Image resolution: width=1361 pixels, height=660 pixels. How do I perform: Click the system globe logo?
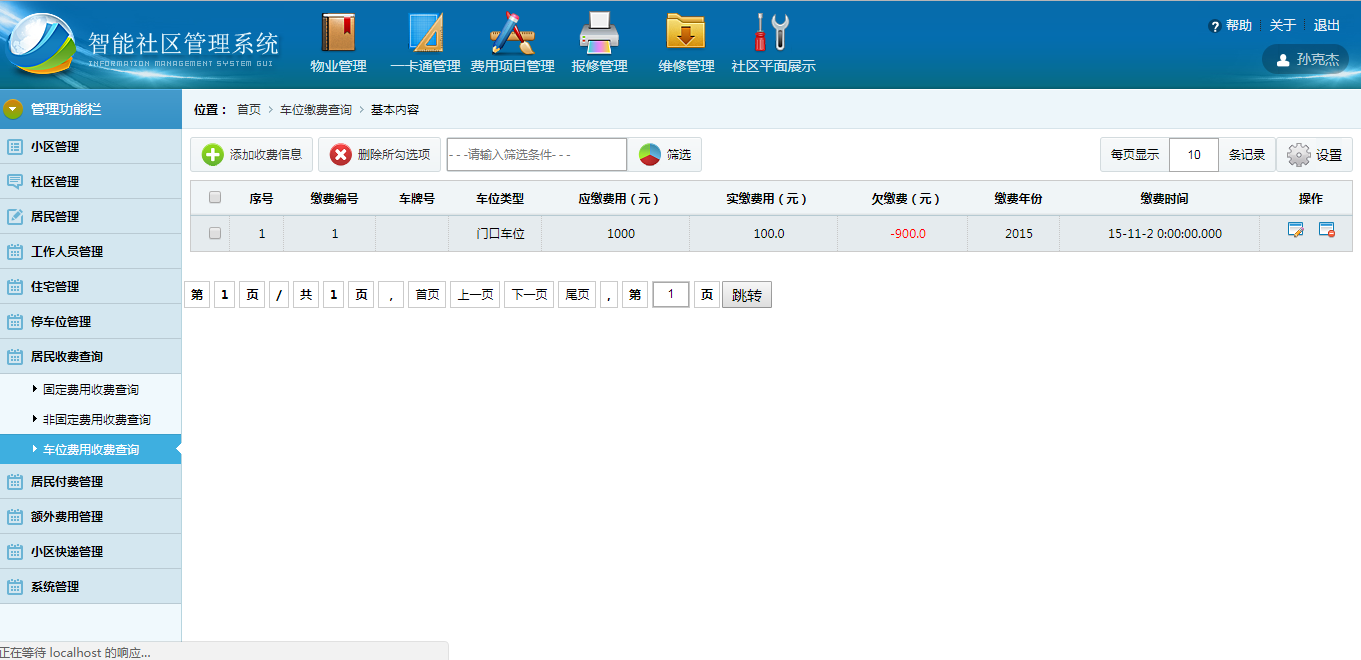click(40, 45)
